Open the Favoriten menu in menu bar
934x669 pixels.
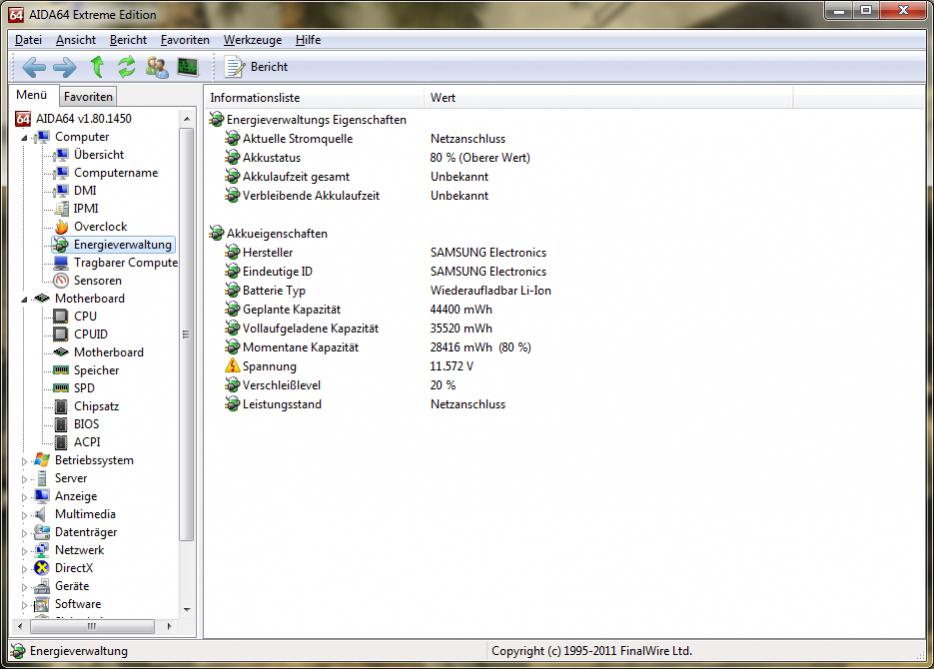pyautogui.click(x=185, y=40)
